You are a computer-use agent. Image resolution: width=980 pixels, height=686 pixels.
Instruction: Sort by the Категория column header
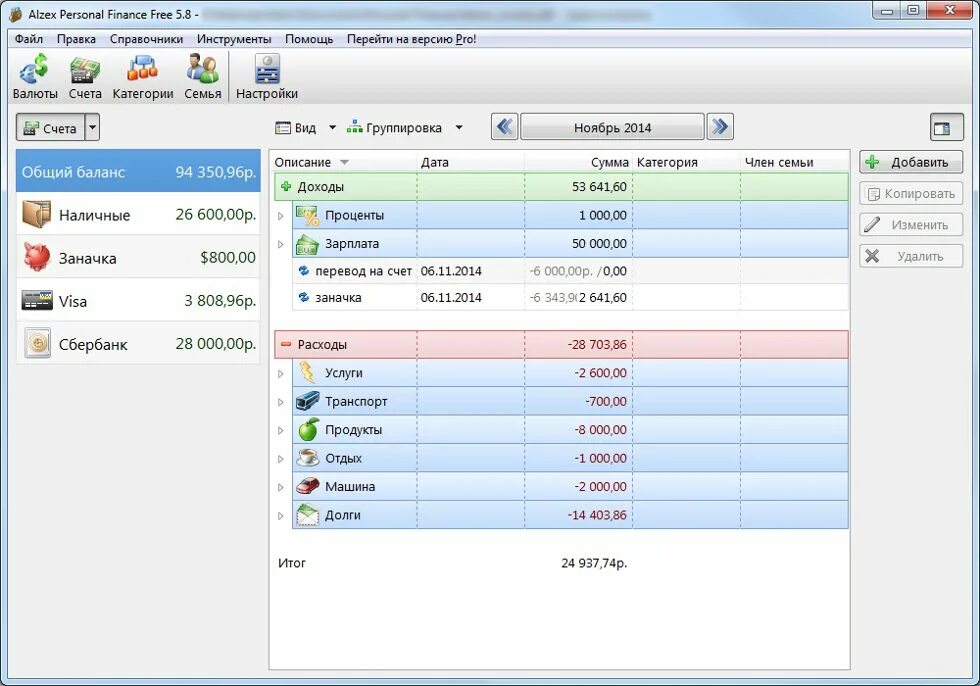[x=686, y=162]
